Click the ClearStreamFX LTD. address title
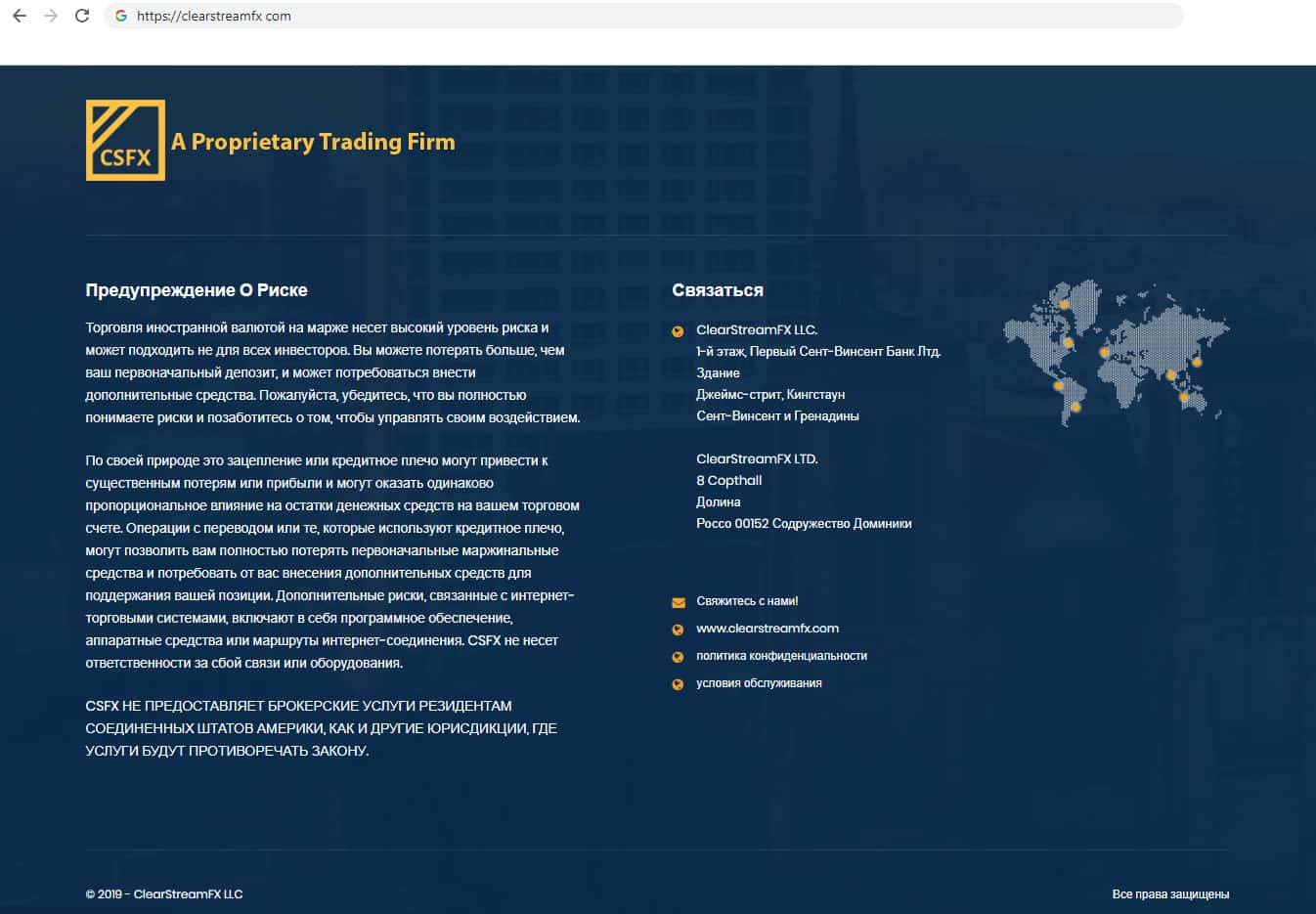This screenshot has width=1316, height=914. 757,459
